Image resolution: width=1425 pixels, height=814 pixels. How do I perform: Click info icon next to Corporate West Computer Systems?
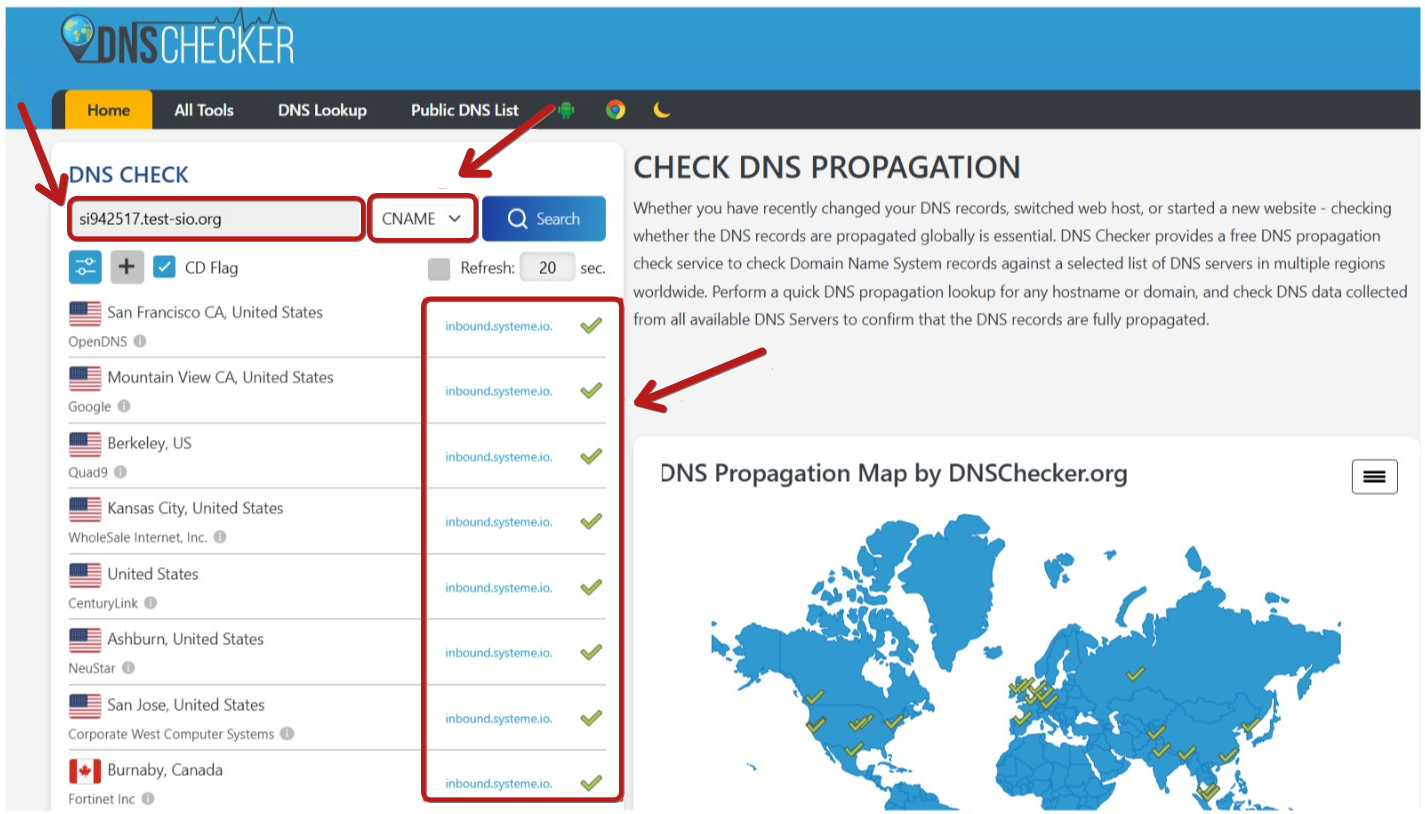[287, 734]
